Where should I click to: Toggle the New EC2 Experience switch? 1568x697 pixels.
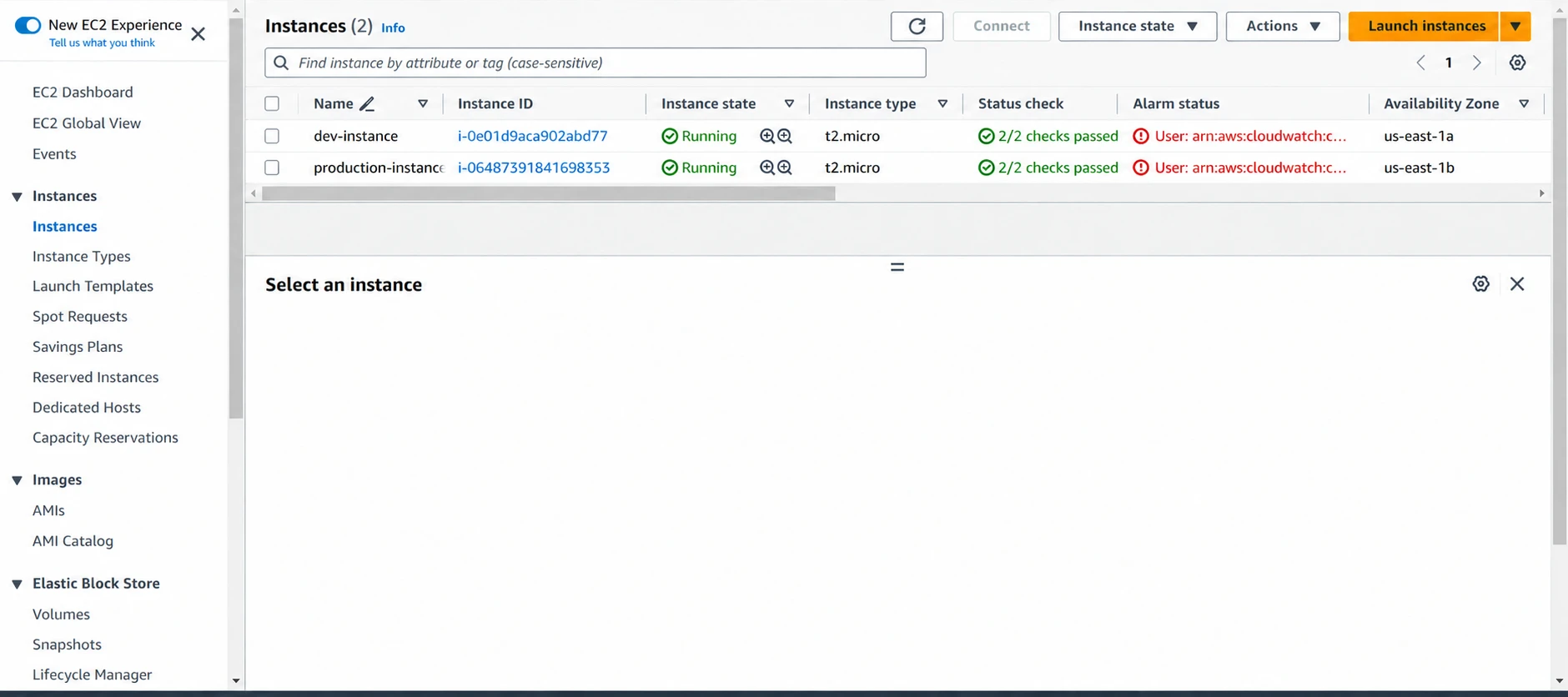(28, 25)
